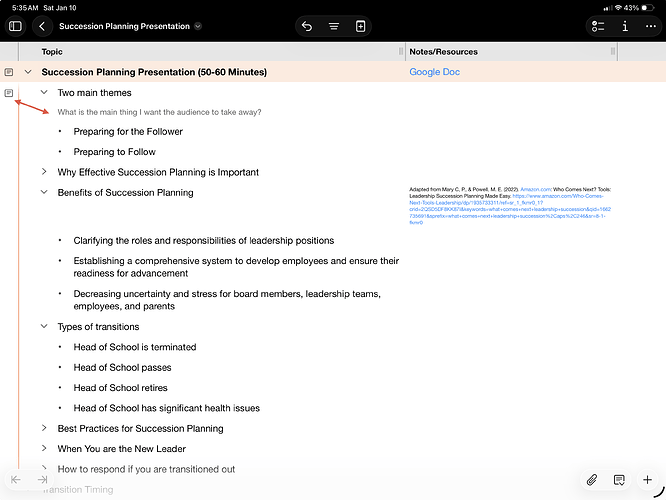The height and width of the screenshot is (500, 666).
Task: Tap the attachment paperclip icon
Action: pyautogui.click(x=592, y=480)
